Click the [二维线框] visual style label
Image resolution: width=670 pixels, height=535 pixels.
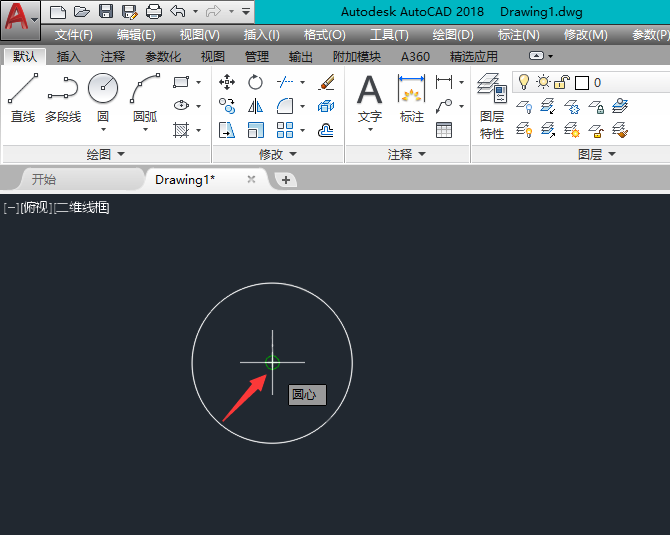click(82, 208)
